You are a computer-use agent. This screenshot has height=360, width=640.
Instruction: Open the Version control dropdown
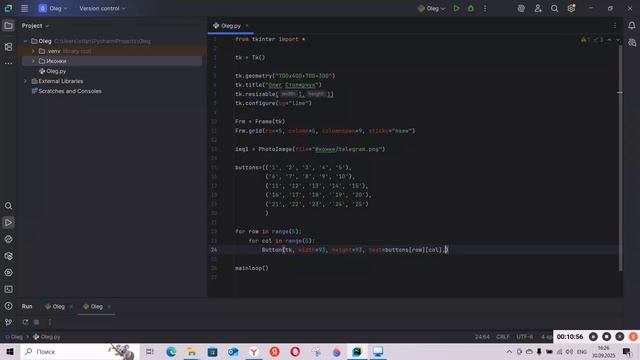(102, 8)
